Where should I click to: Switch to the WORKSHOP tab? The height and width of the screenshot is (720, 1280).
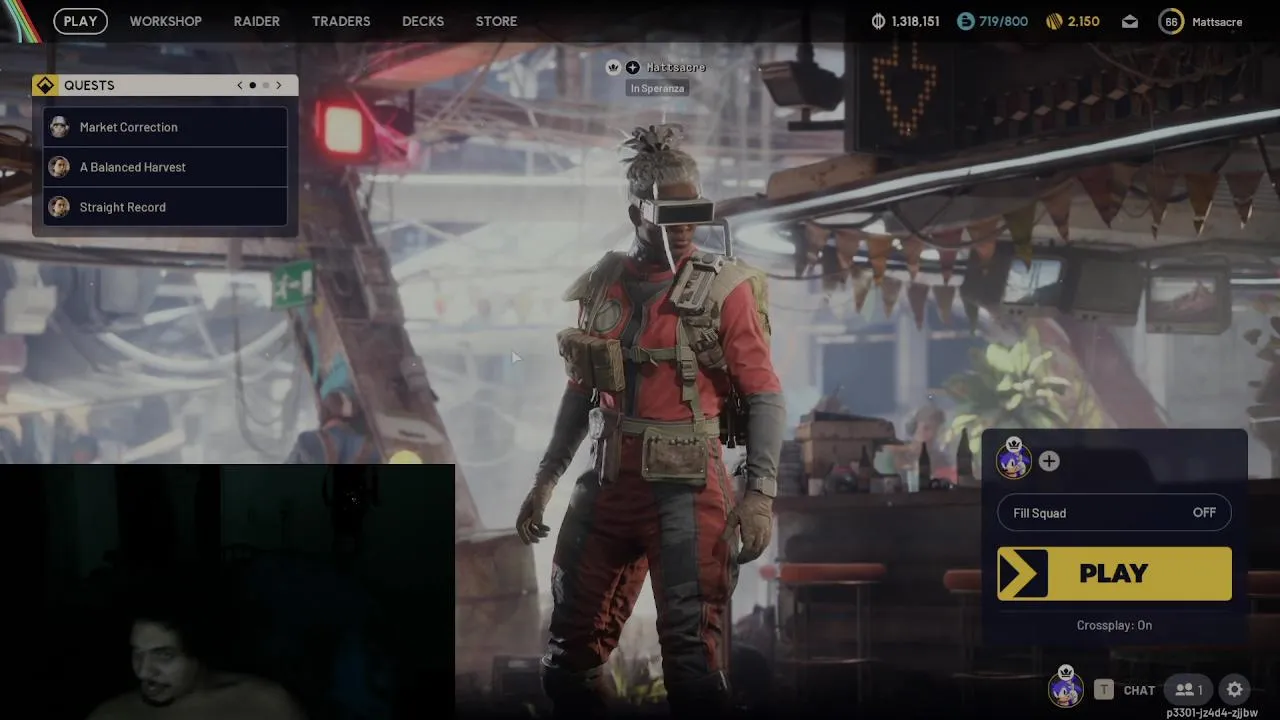(165, 21)
